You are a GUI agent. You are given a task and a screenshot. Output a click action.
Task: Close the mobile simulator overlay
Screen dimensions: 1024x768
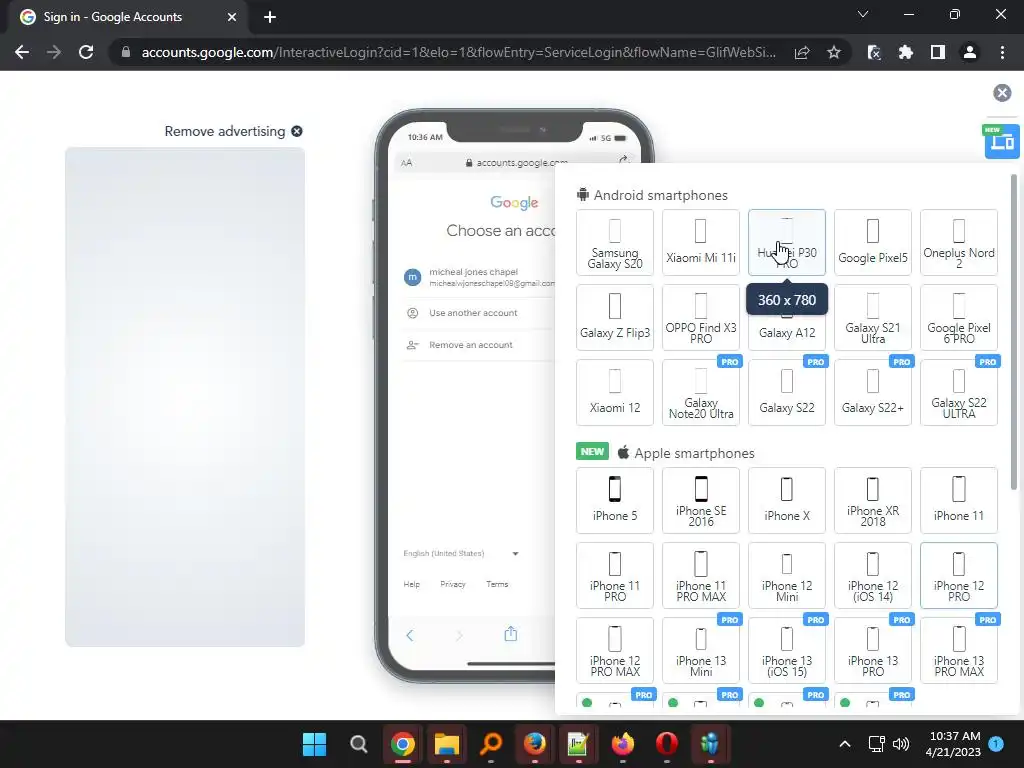click(x=1002, y=93)
